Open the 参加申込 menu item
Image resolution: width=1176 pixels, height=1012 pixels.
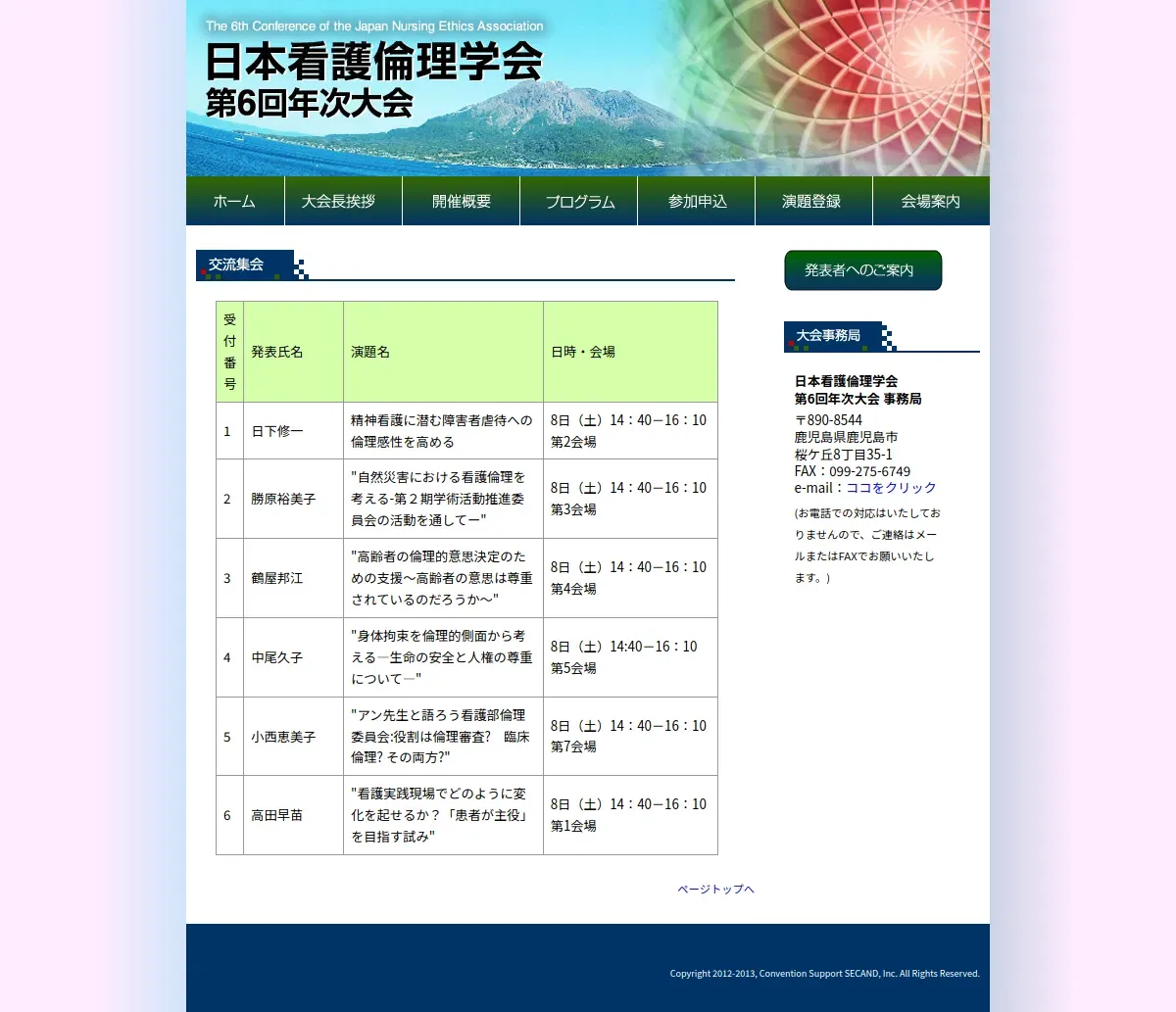(x=696, y=201)
